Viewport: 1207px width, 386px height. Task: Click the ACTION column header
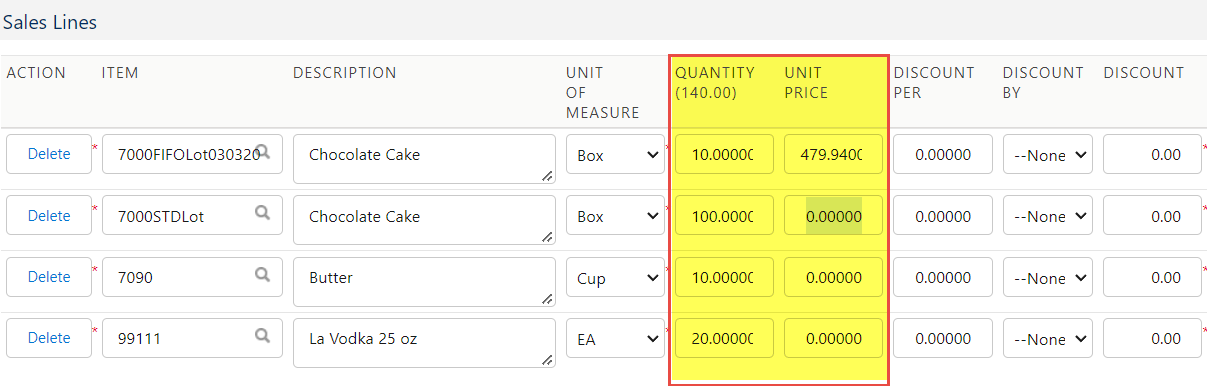pyautogui.click(x=36, y=73)
